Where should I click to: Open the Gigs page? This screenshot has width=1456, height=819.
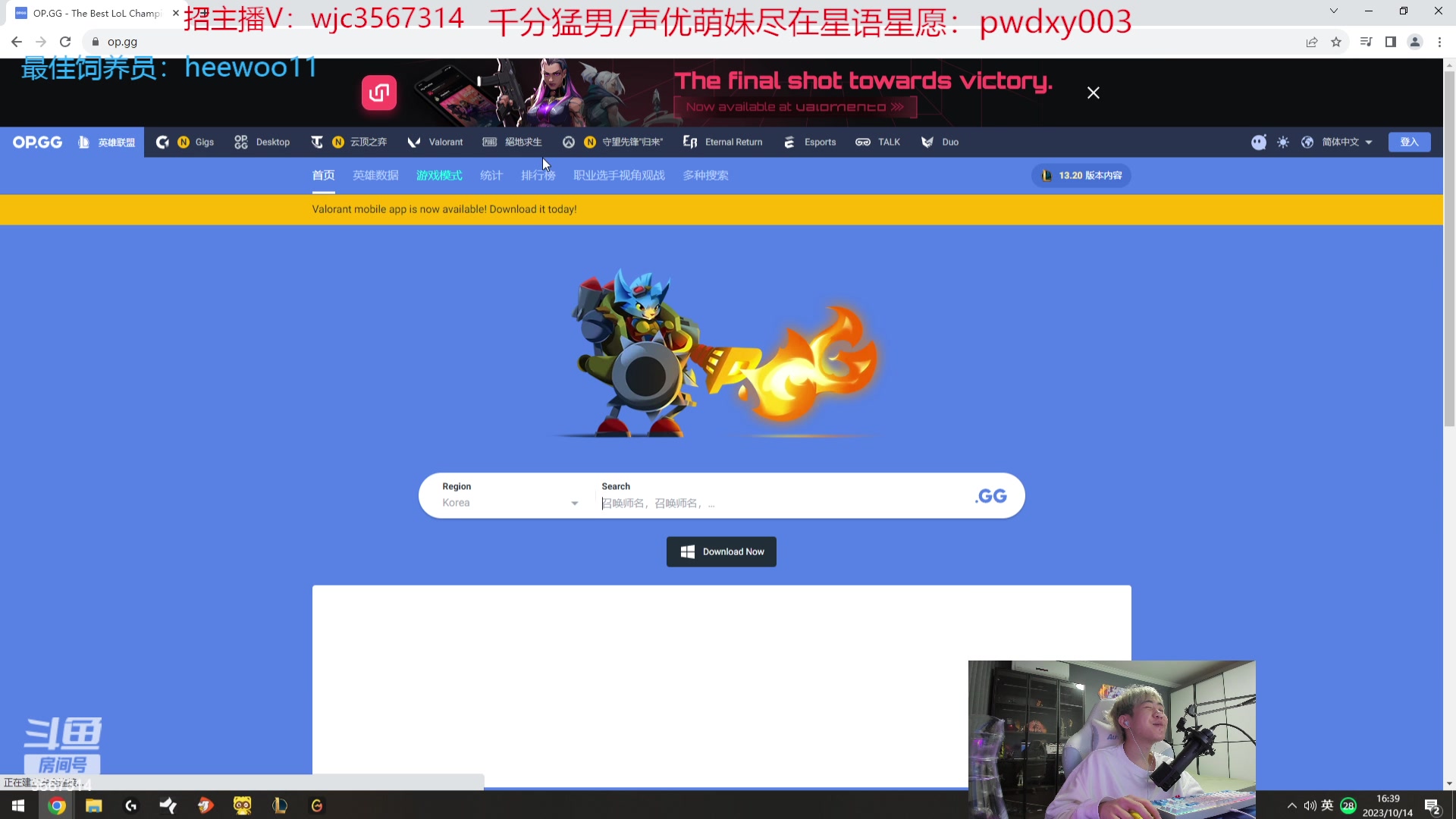(x=185, y=142)
